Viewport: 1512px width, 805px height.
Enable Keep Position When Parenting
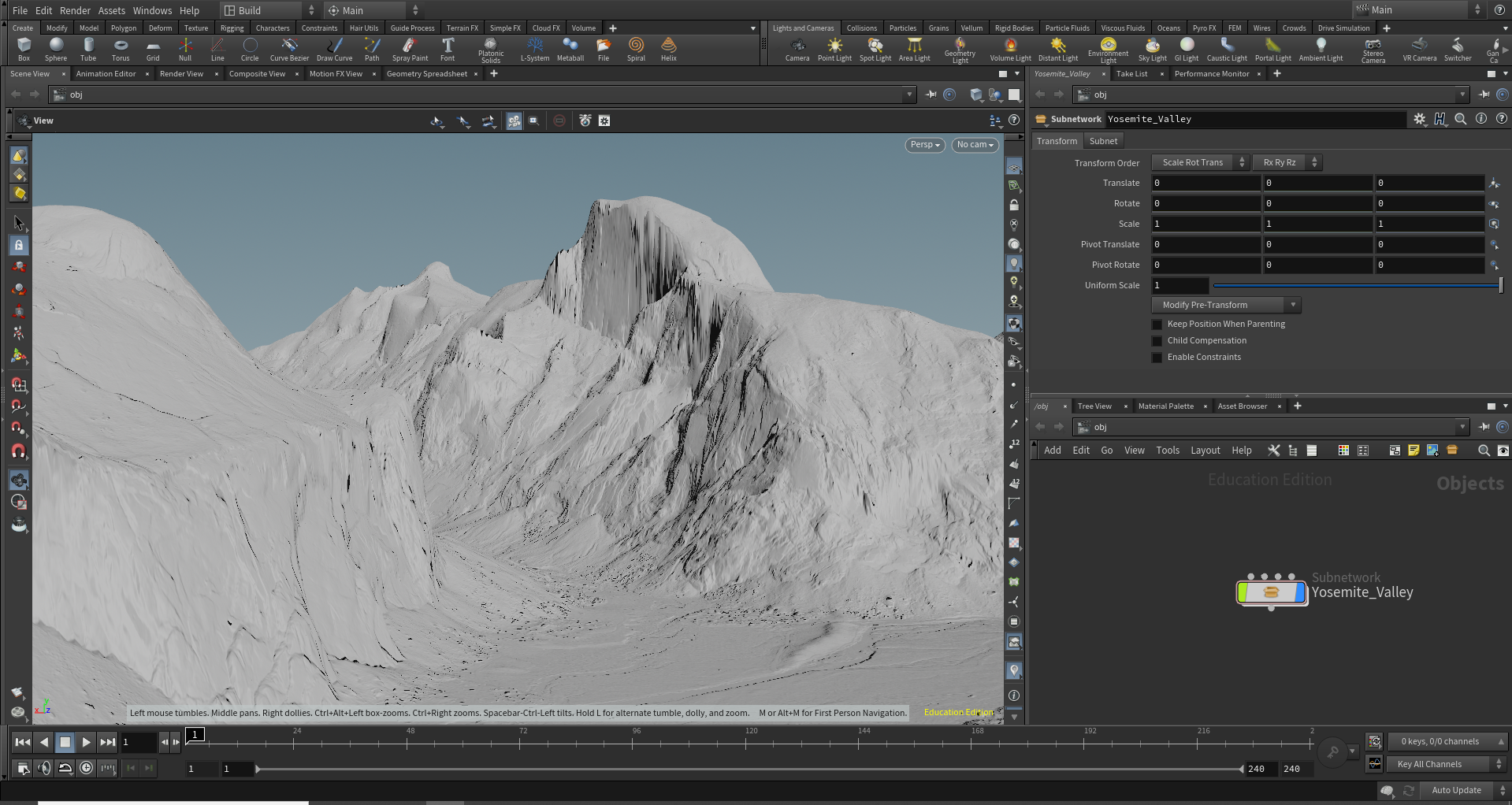(1157, 325)
